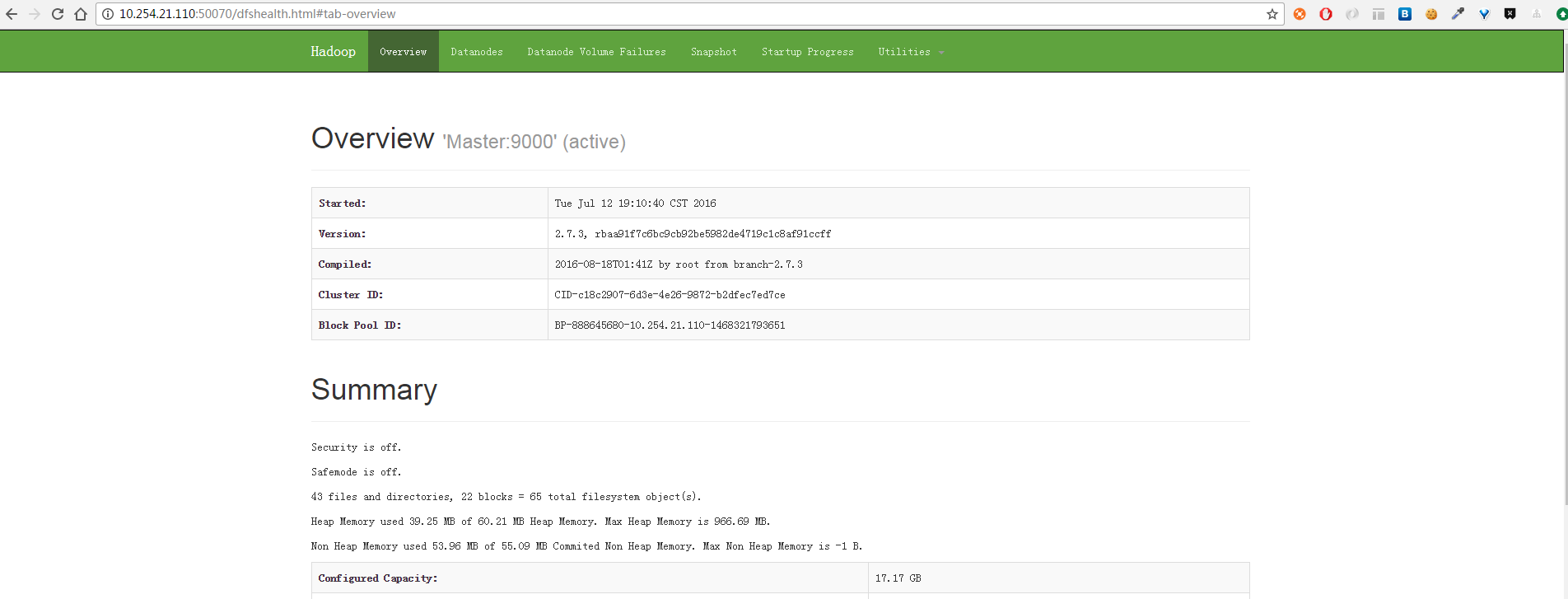
Task: Click the Overview page heading
Action: pyautogui.click(x=372, y=138)
